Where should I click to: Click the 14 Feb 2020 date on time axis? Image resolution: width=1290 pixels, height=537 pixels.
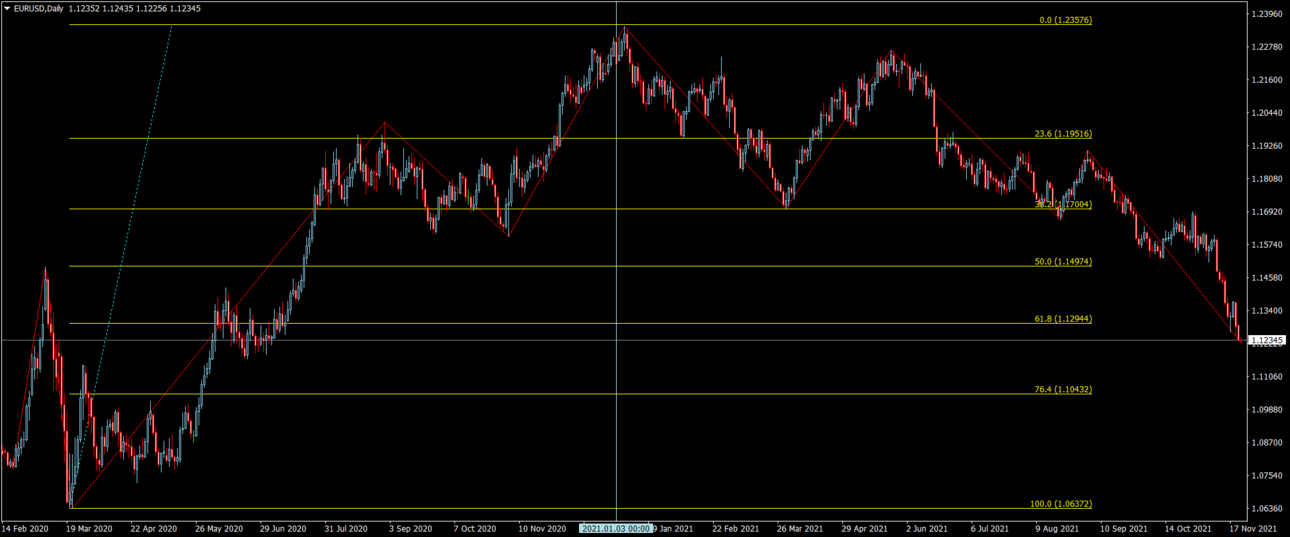click(25, 528)
